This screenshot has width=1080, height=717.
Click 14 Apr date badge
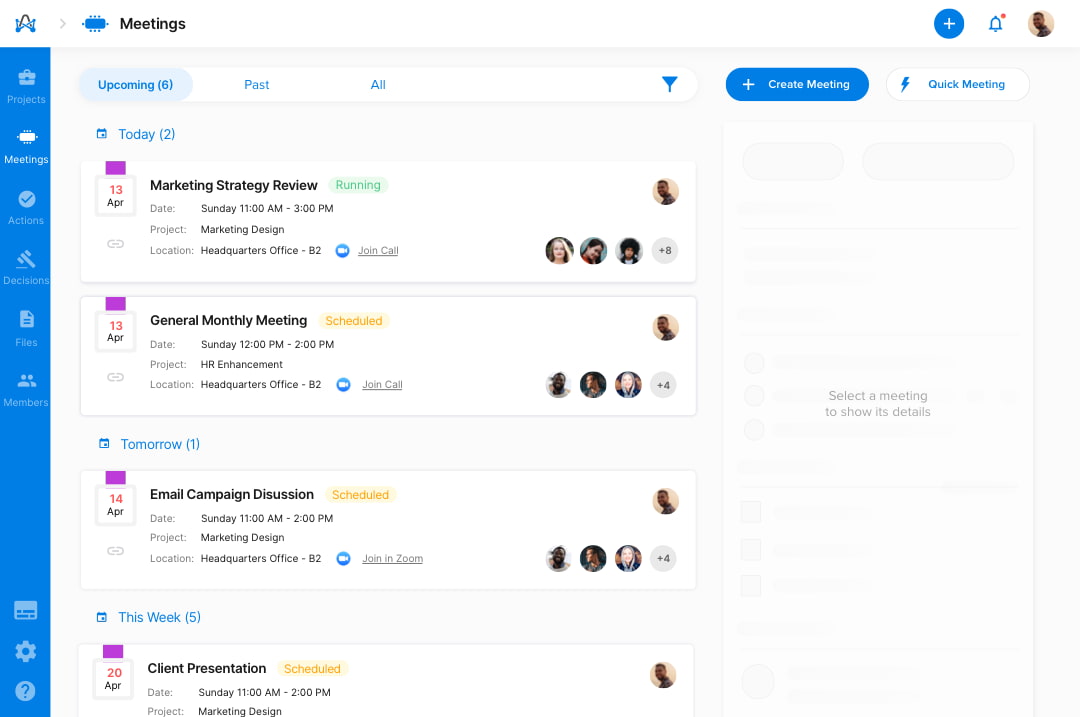(x=116, y=505)
